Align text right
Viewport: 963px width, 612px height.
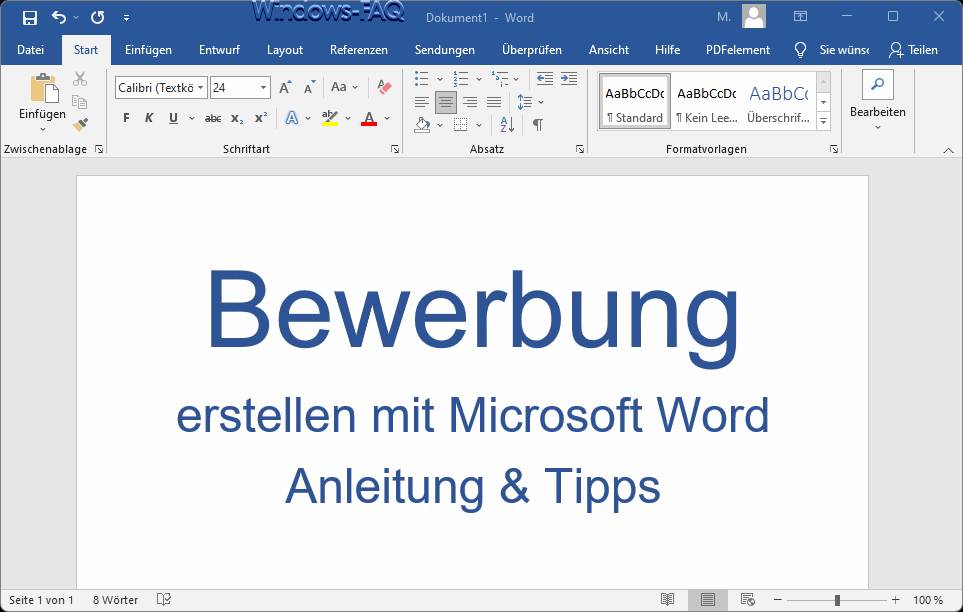pos(470,102)
